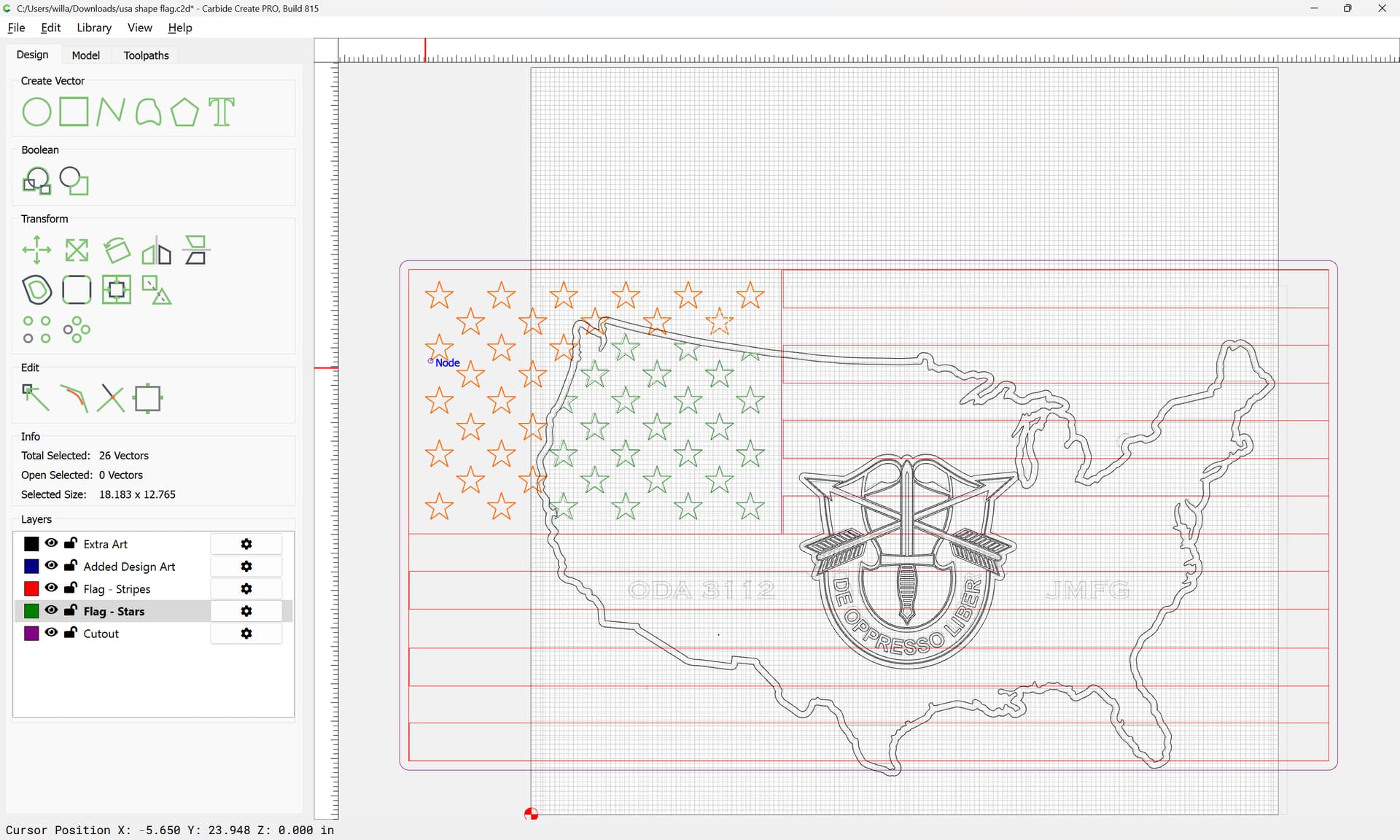Viewport: 1400px width, 840px height.
Task: Click the Join/Crop vectors edit icon
Action: (148, 398)
